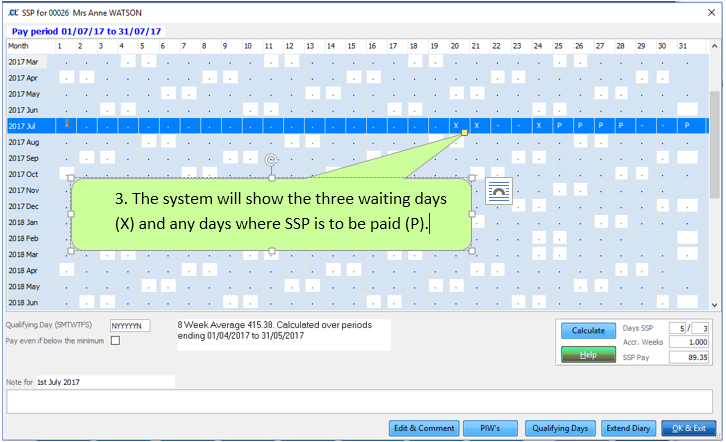
Task: Click the large note text box
Action: pyautogui.click(x=360, y=401)
